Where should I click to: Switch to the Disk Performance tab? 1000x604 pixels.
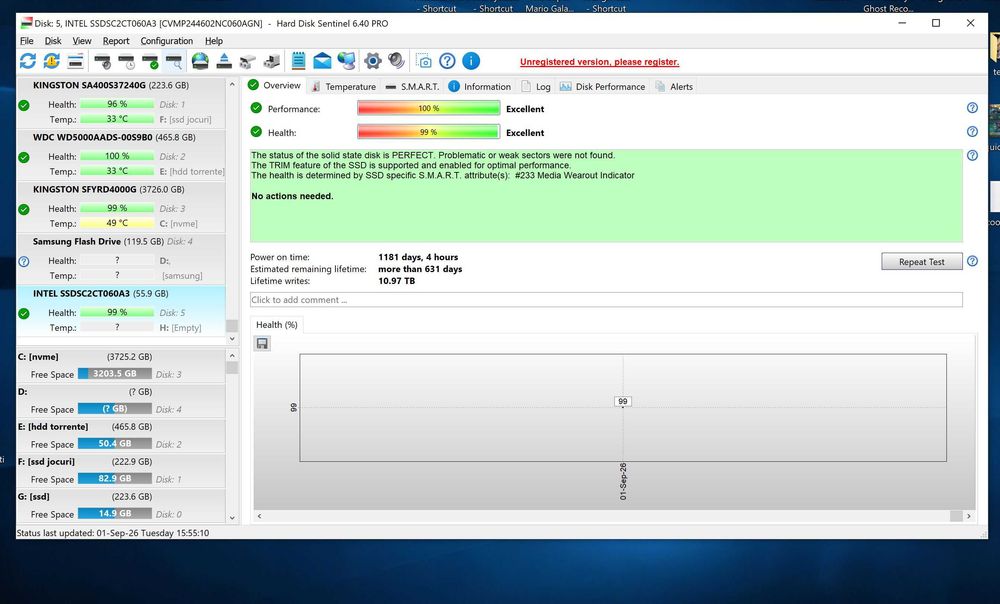[x=603, y=86]
